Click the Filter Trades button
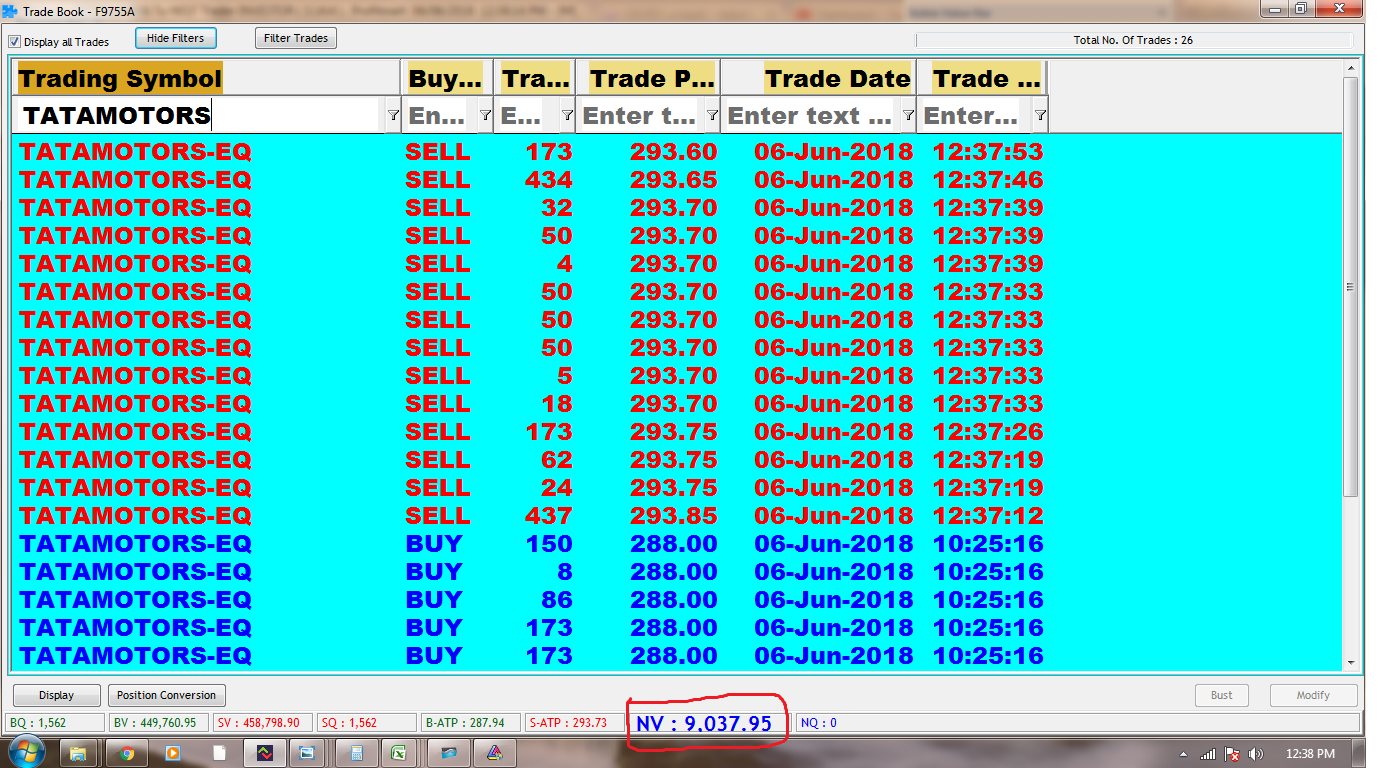This screenshot has height=768, width=1380. (296, 38)
